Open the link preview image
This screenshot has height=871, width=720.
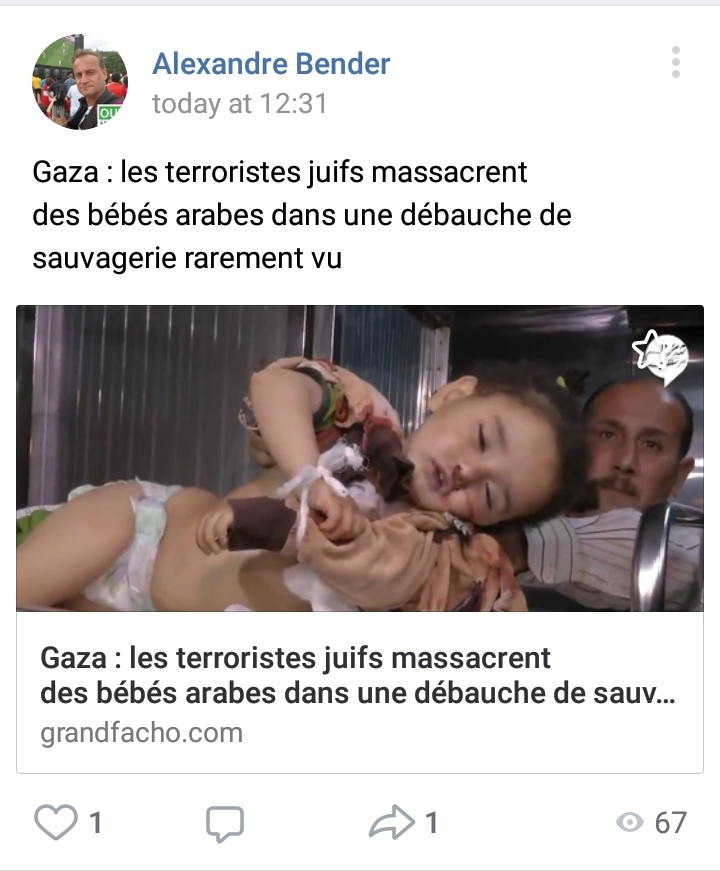tap(360, 458)
